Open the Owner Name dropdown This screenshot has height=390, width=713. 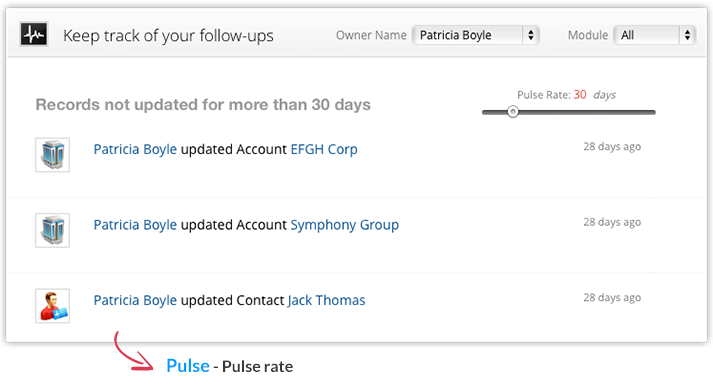(x=476, y=35)
